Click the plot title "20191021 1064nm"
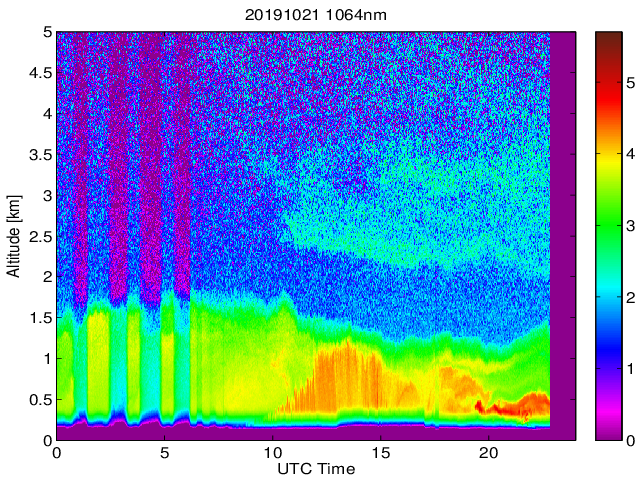Viewport: 640px width, 480px height. click(316, 16)
